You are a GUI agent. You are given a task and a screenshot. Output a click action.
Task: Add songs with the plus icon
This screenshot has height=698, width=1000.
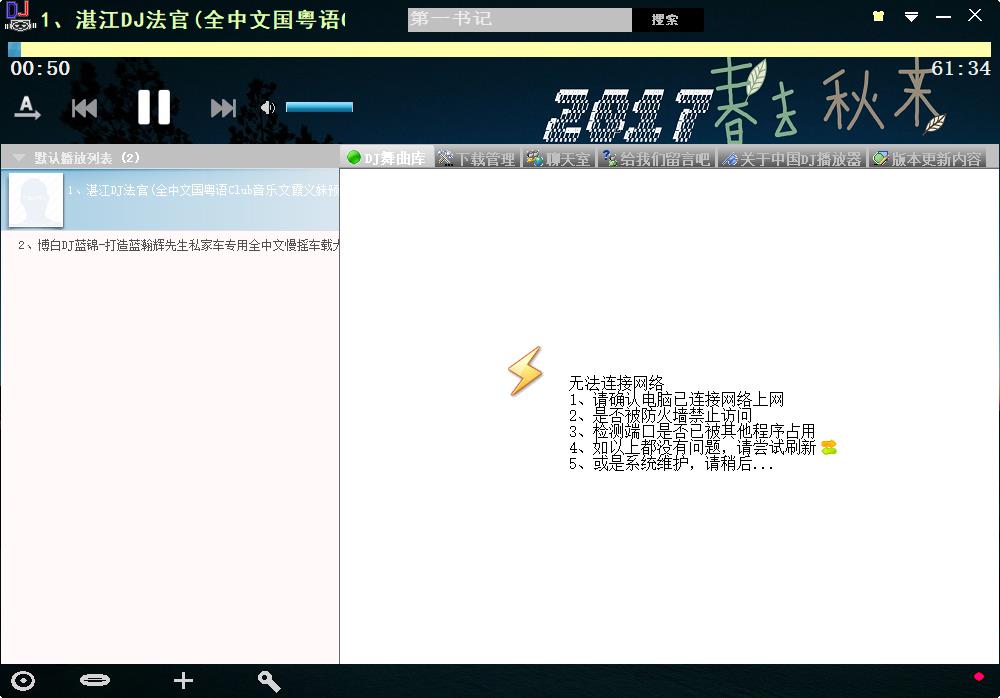[183, 681]
